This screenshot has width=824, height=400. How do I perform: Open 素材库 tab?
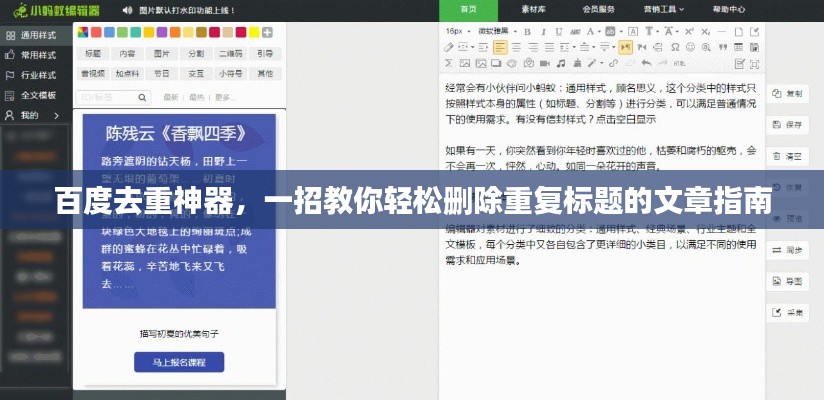(x=533, y=9)
